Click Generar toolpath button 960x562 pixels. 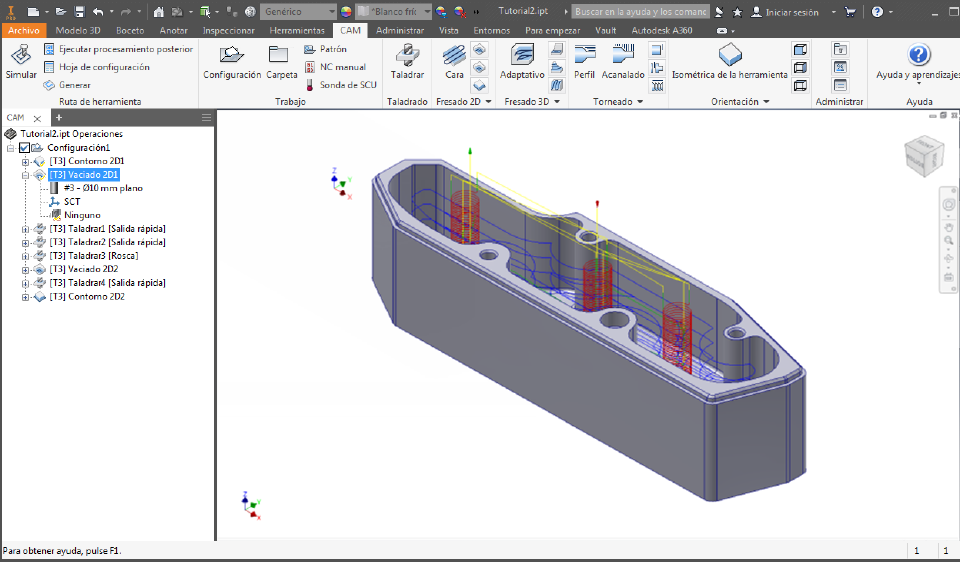tap(67, 85)
